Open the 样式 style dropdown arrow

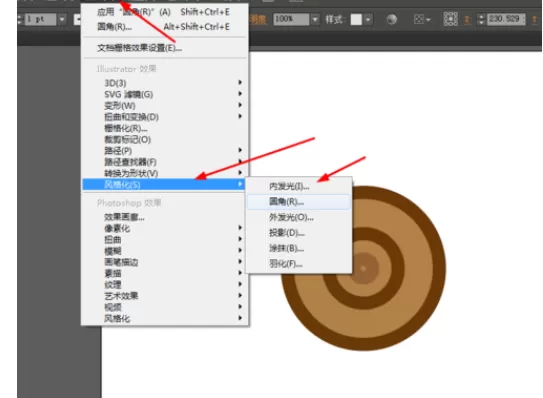tap(368, 19)
